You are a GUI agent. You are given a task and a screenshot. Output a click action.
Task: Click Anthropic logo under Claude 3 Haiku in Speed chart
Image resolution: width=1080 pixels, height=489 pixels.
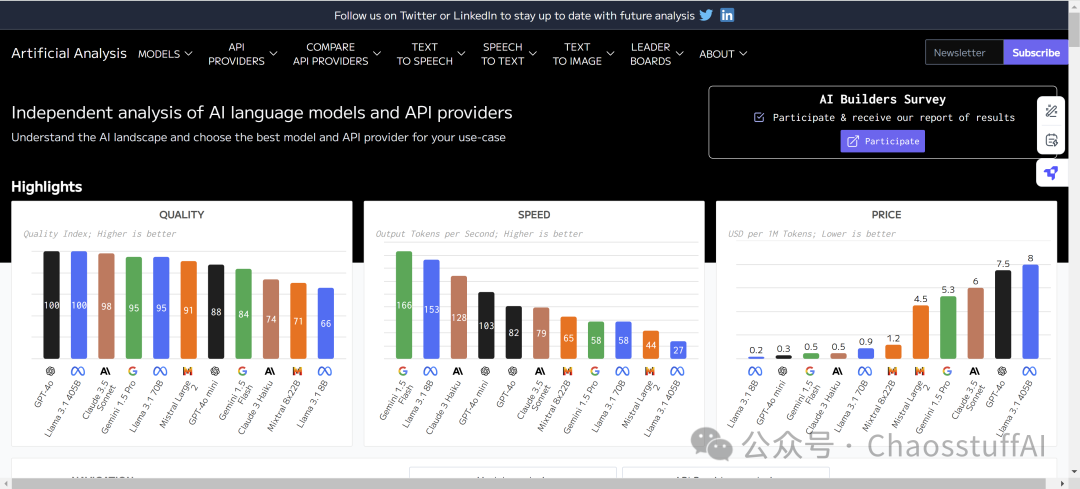[x=459, y=370]
